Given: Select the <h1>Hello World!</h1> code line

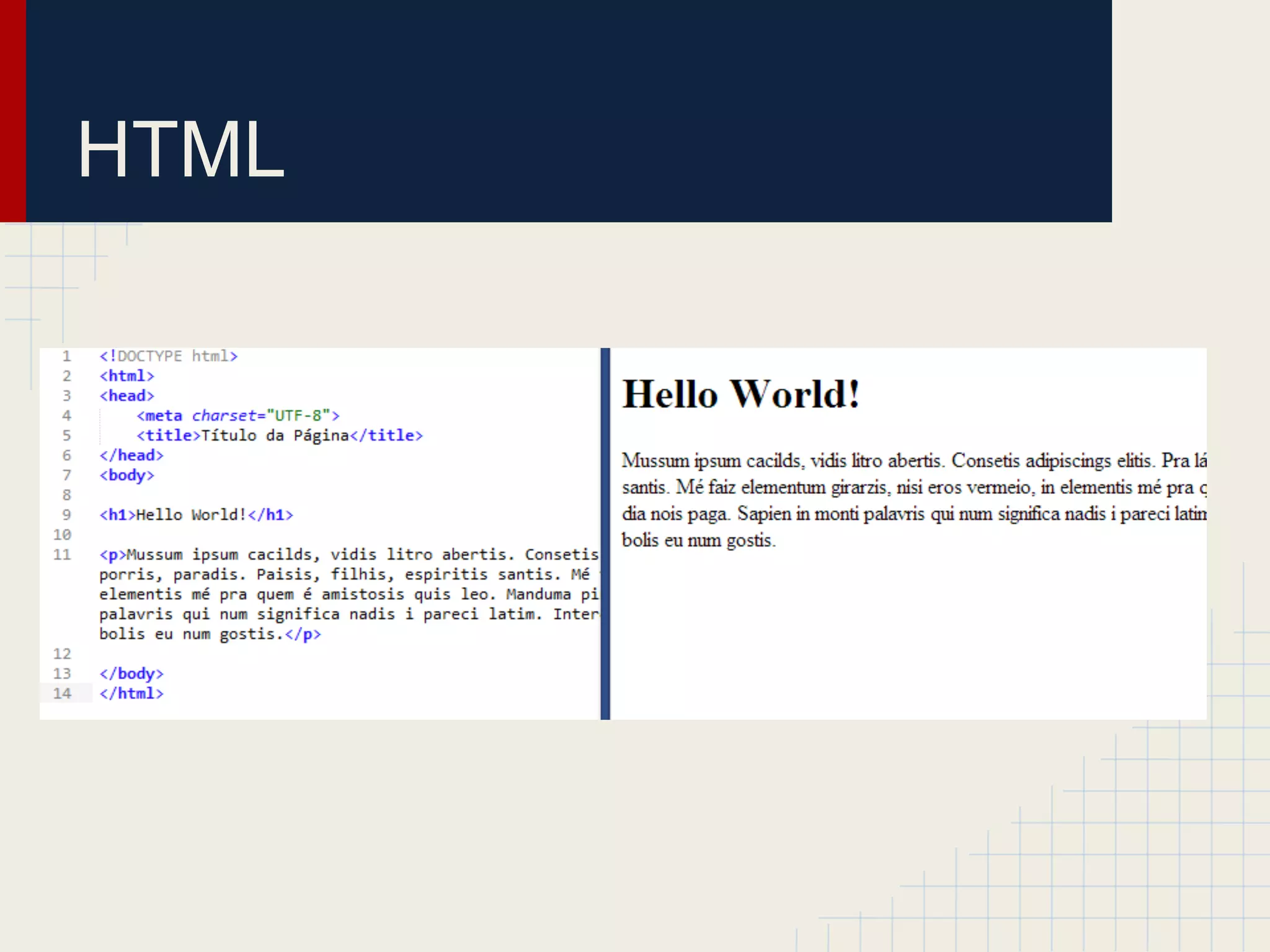Looking at the screenshot, I should [x=196, y=515].
